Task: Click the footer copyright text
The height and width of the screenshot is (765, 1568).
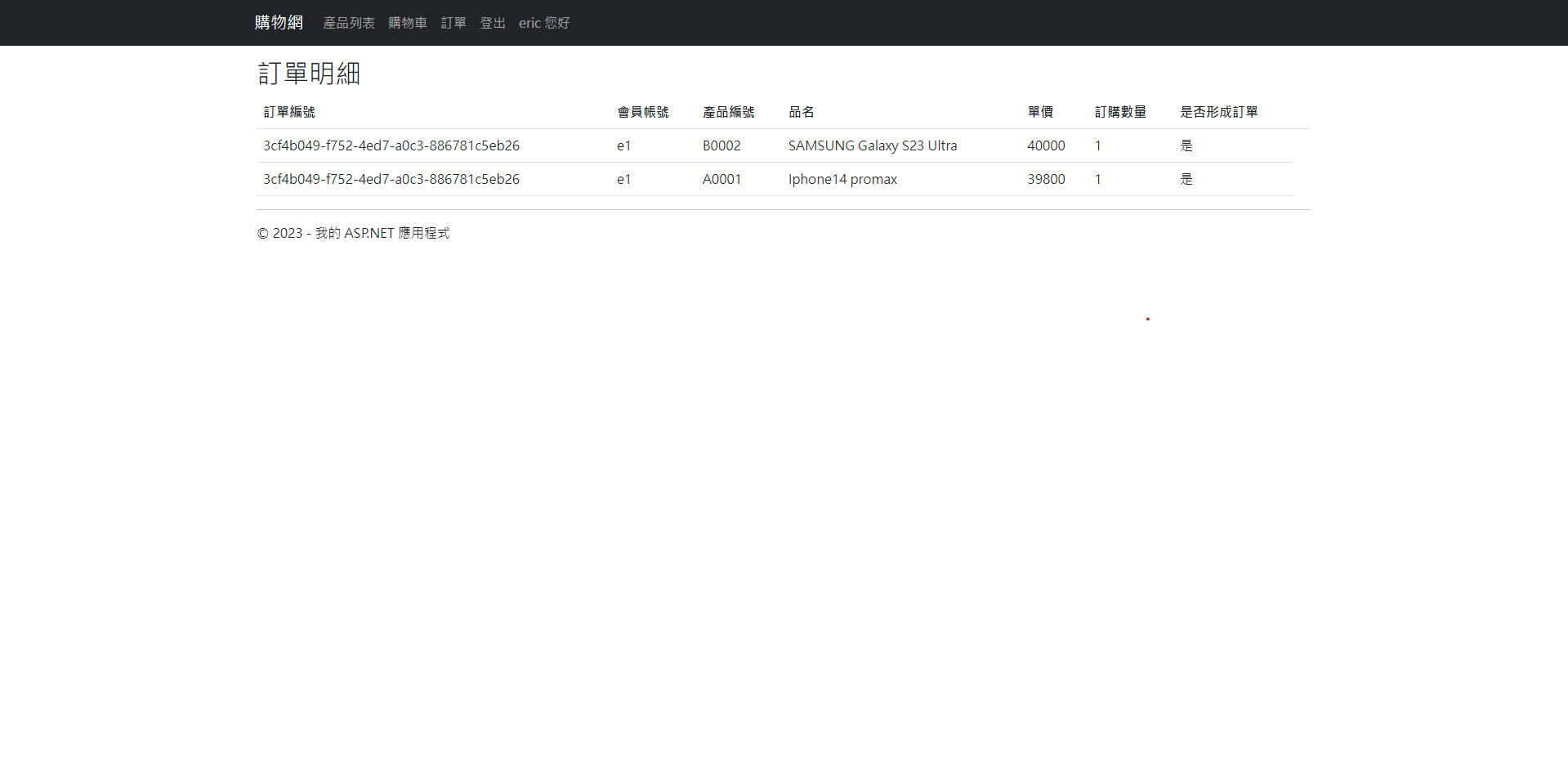Action: 353,233
